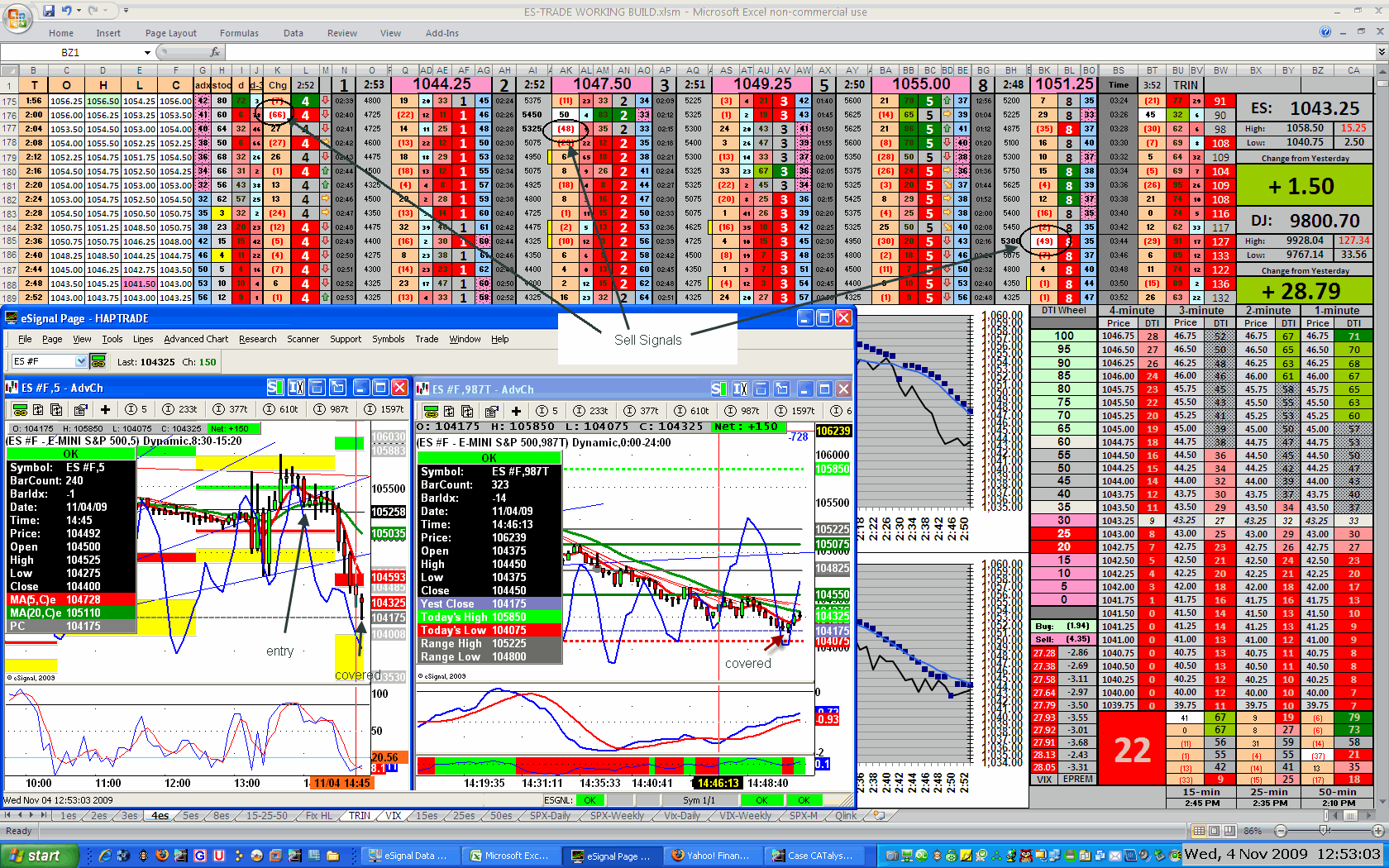This screenshot has height=868, width=1389.
Task: Jump to the first sheet with the tab arrow
Action: (x=9, y=815)
